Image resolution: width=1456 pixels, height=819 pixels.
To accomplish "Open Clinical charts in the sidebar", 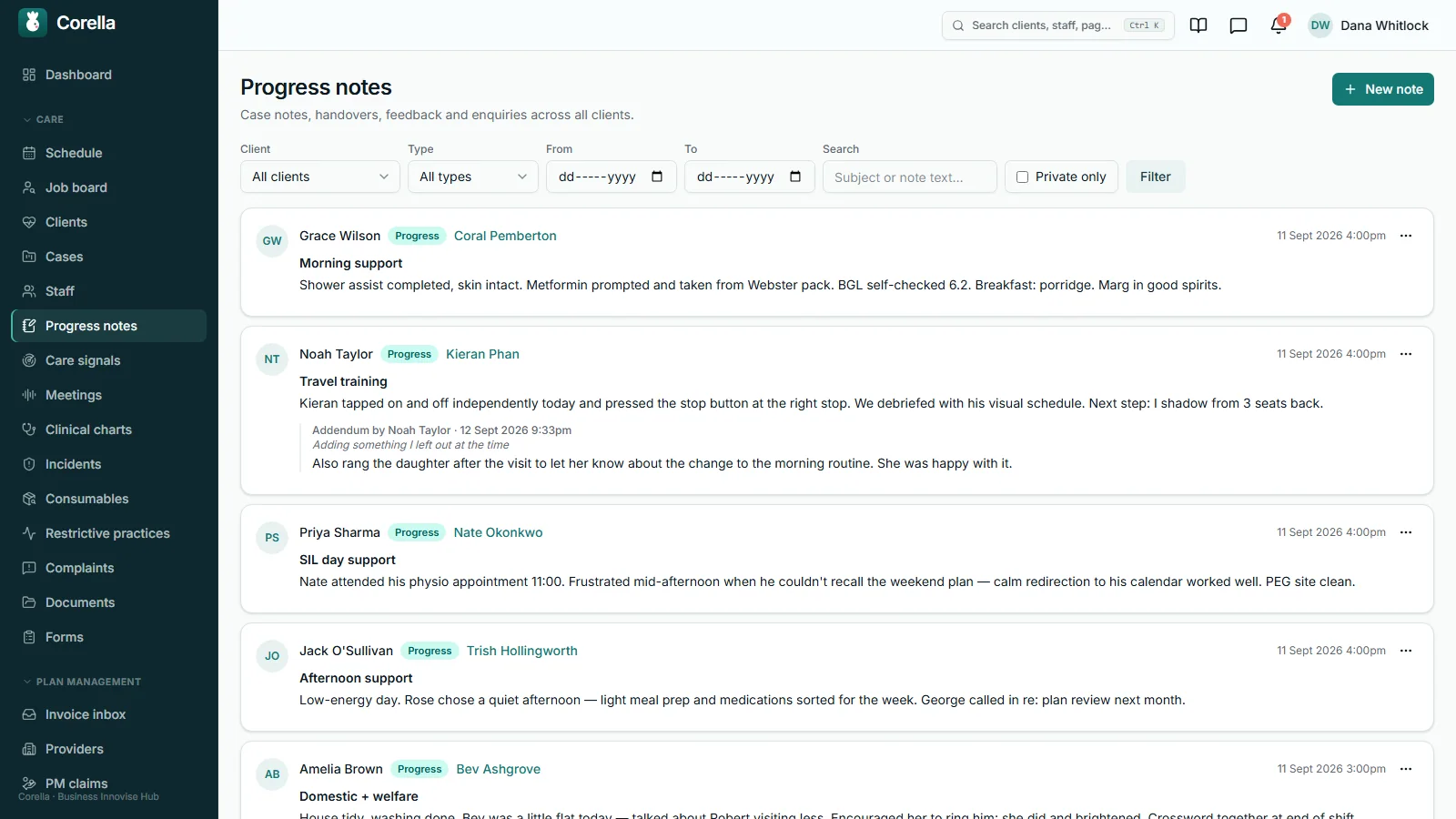I will point(108,430).
